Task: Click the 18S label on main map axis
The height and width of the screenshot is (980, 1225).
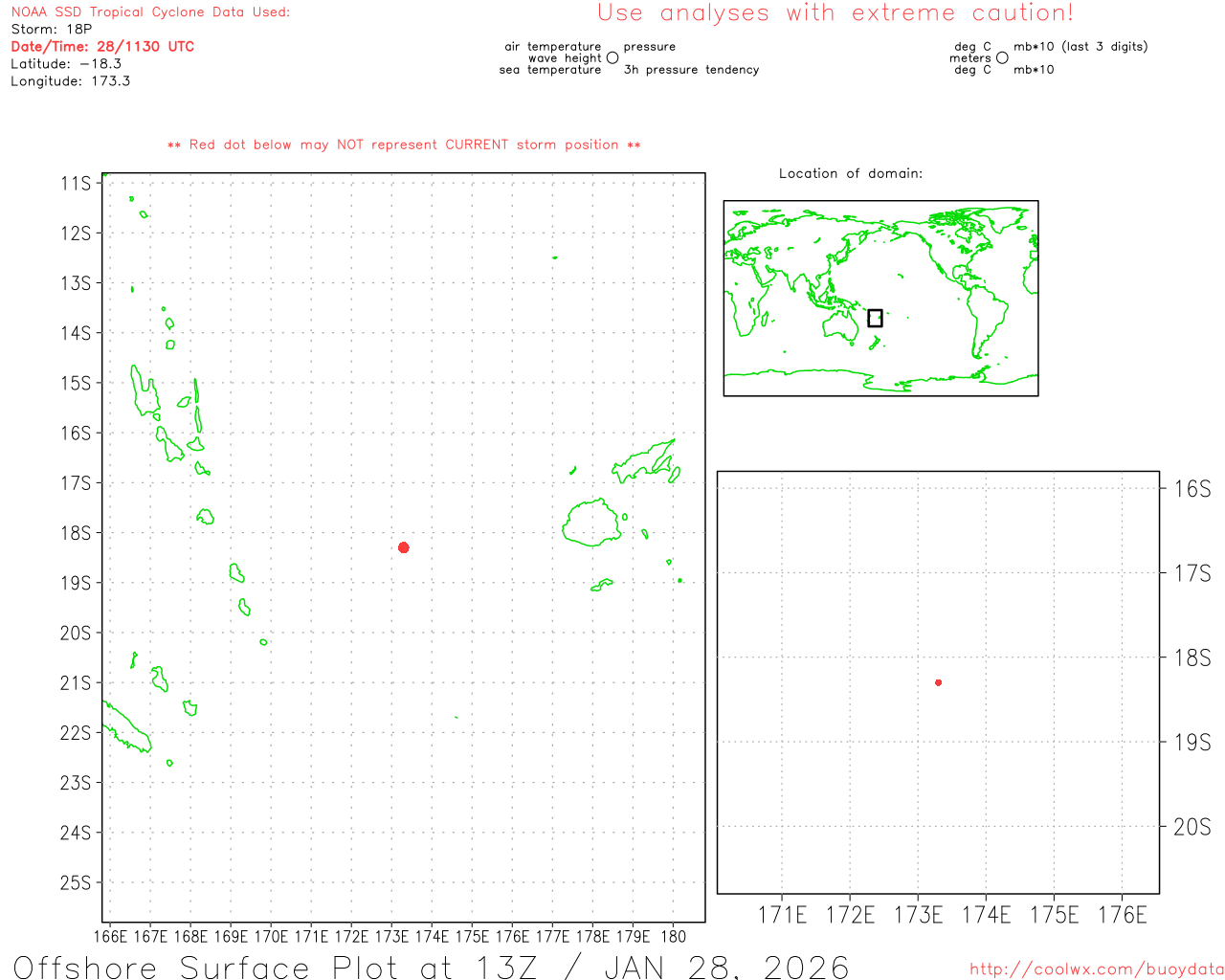Action: pos(76,533)
